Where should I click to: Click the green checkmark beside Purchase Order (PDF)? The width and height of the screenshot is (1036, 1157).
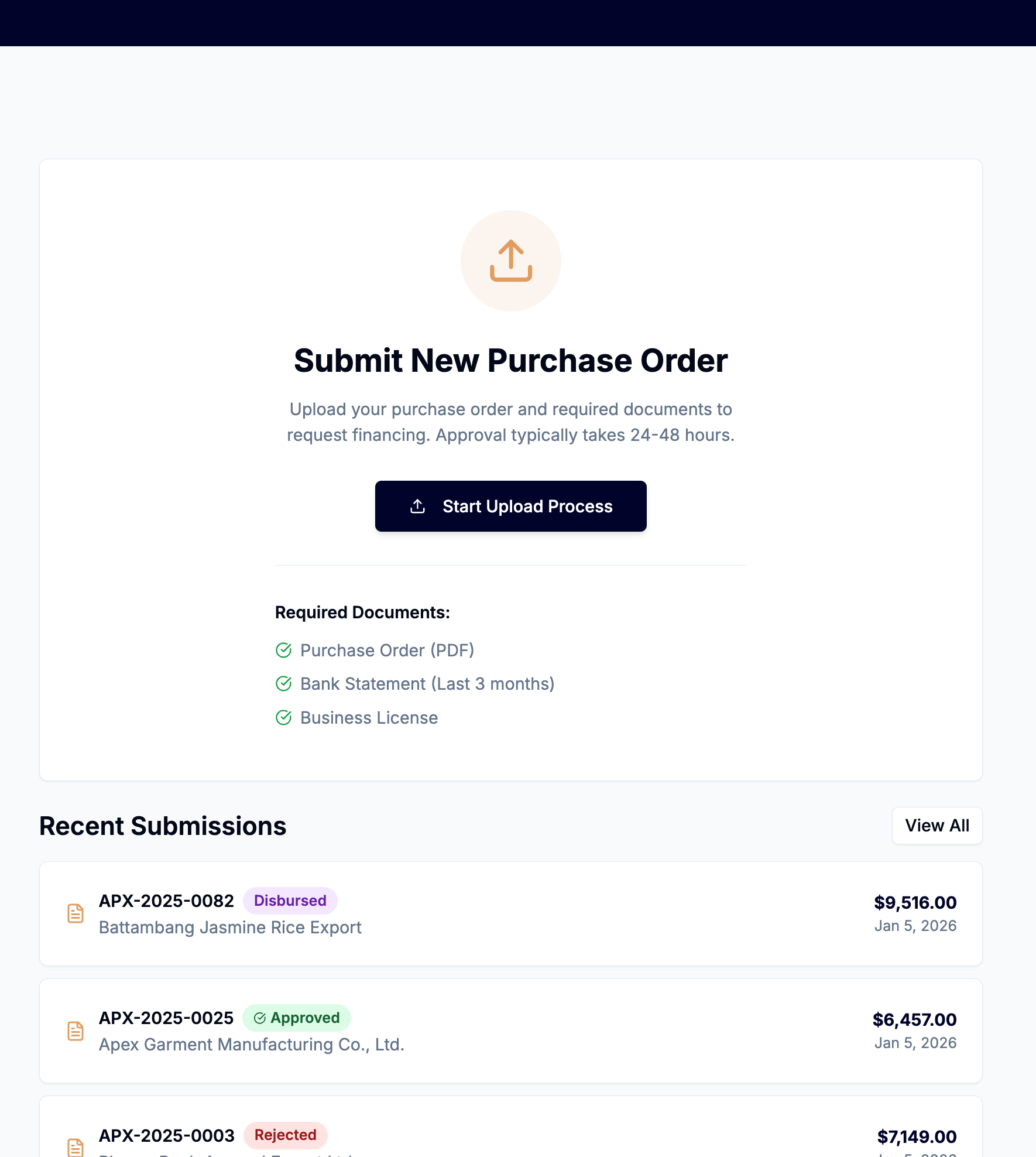pyautogui.click(x=283, y=650)
